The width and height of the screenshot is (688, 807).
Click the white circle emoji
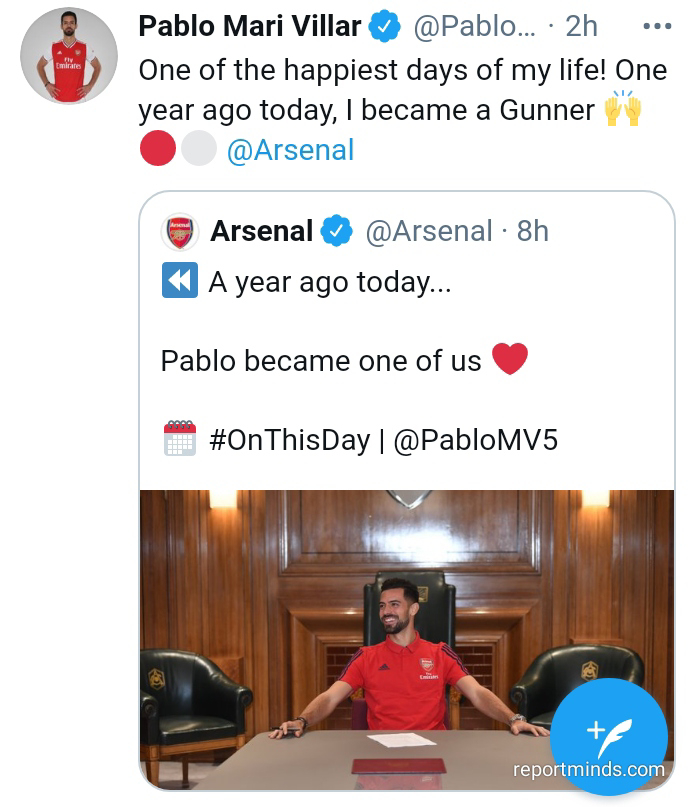[199, 150]
